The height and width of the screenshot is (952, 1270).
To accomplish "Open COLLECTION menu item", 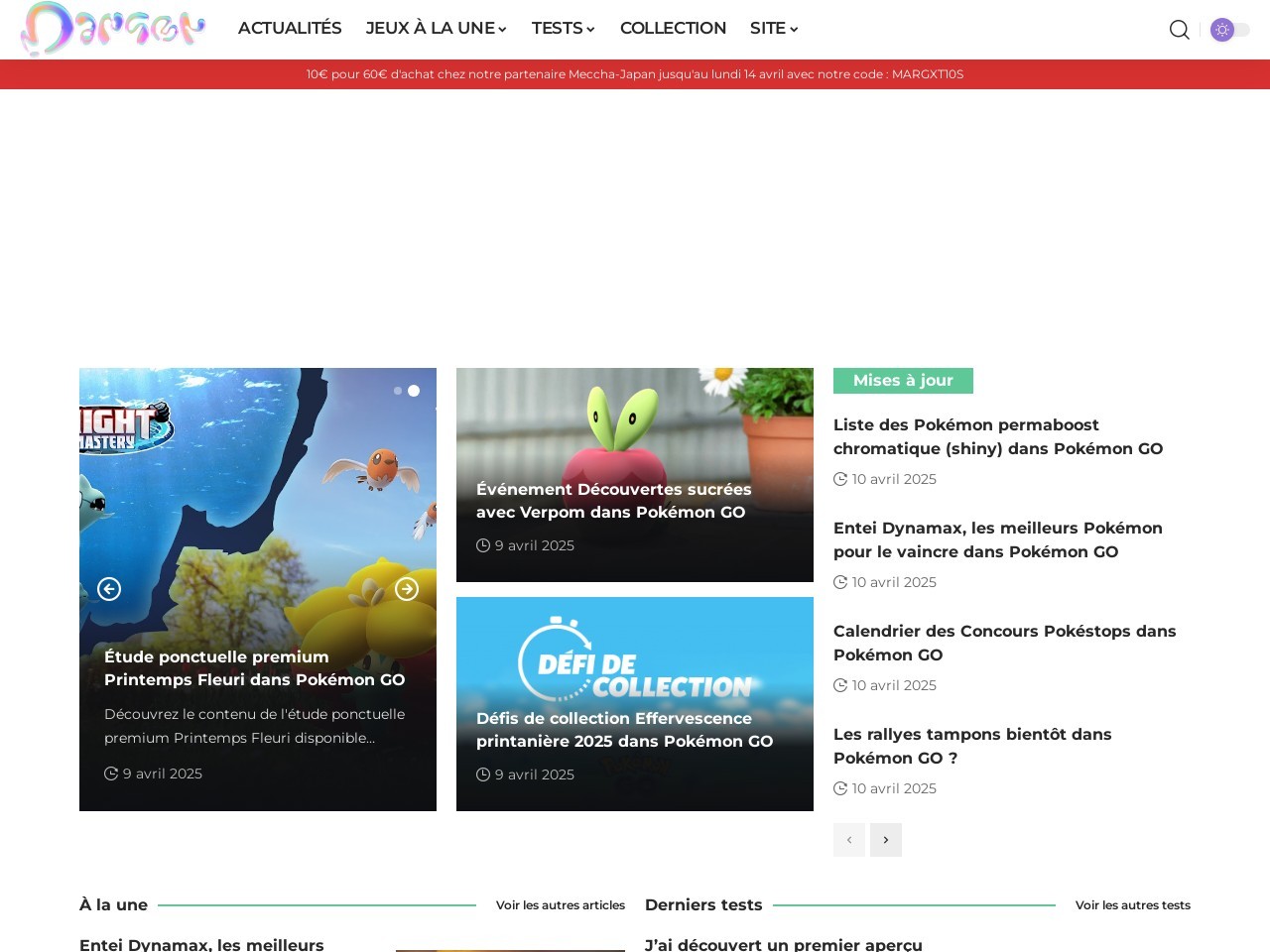I will pos(673,29).
